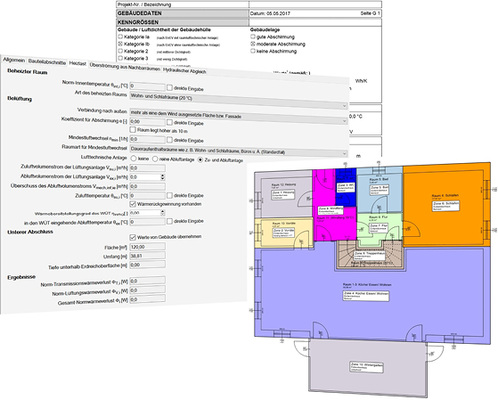Check 'Raum liegt höher als 10 m'
Image resolution: width=498 pixels, height=400 pixels.
tap(133, 130)
